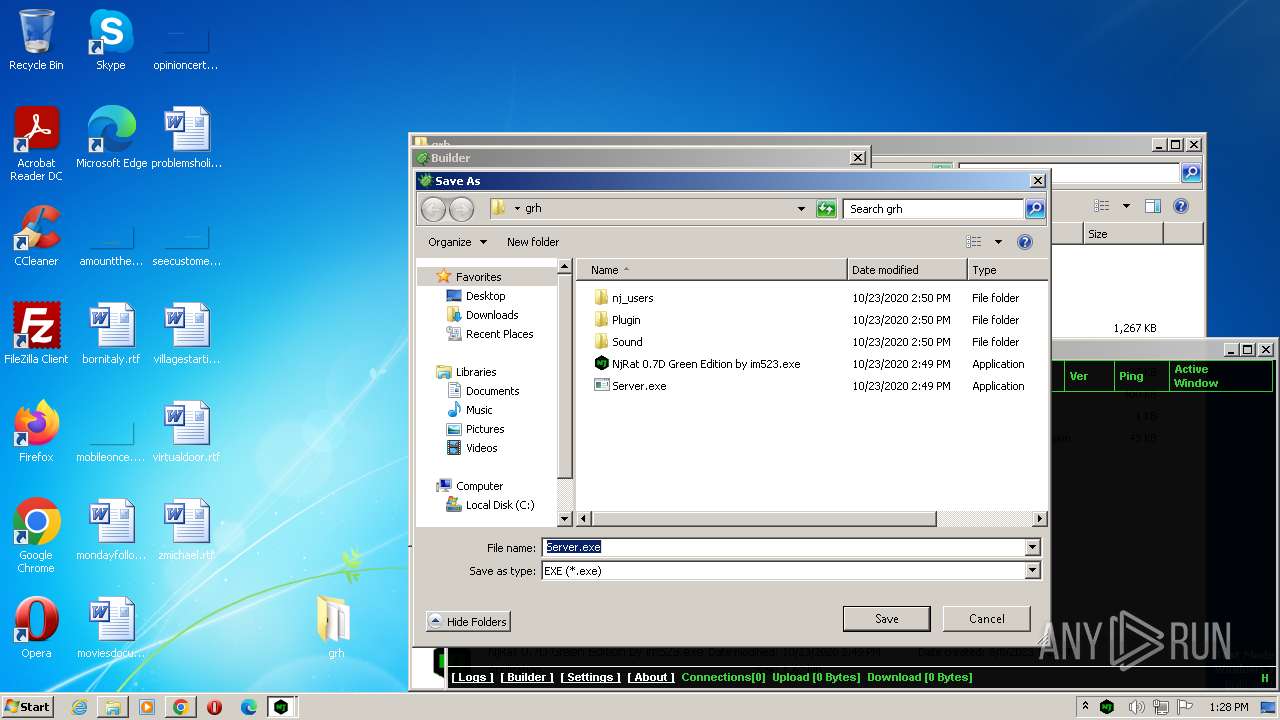Cancel the Save As dialog
Viewport: 1280px width, 720px height.
click(986, 619)
